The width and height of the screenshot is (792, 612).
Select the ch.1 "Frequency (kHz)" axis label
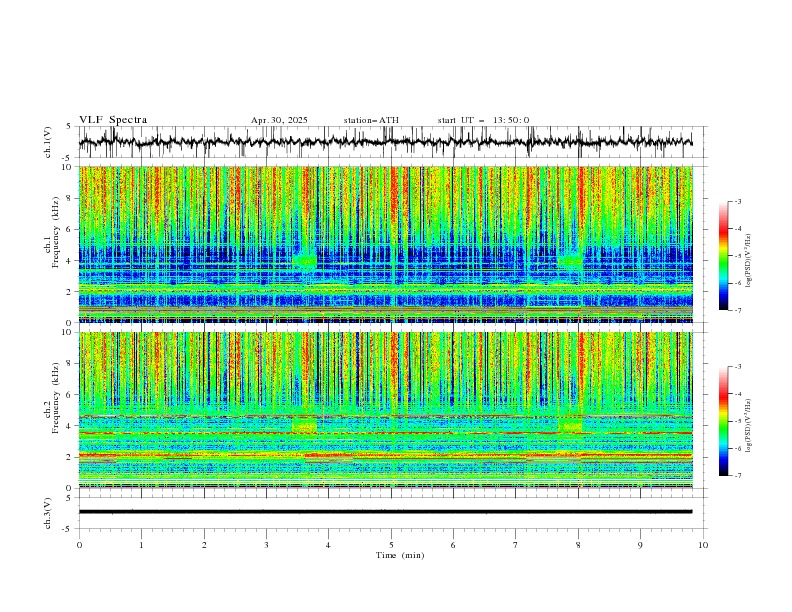tap(55, 230)
